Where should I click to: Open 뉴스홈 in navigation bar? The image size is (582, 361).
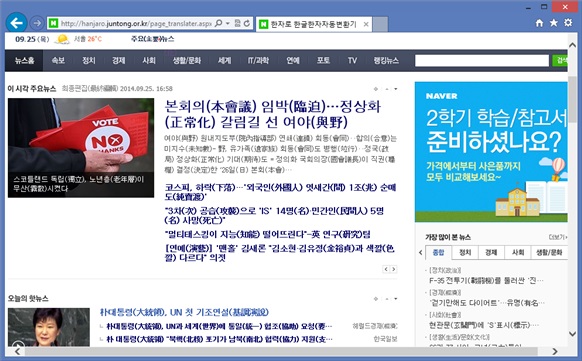(x=24, y=60)
